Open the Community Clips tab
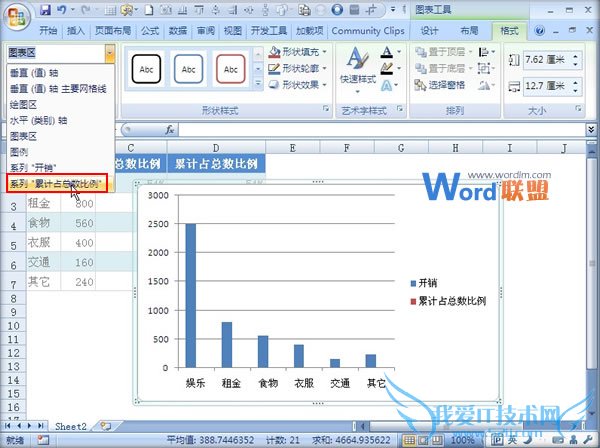The height and width of the screenshot is (448, 600). pos(369,31)
